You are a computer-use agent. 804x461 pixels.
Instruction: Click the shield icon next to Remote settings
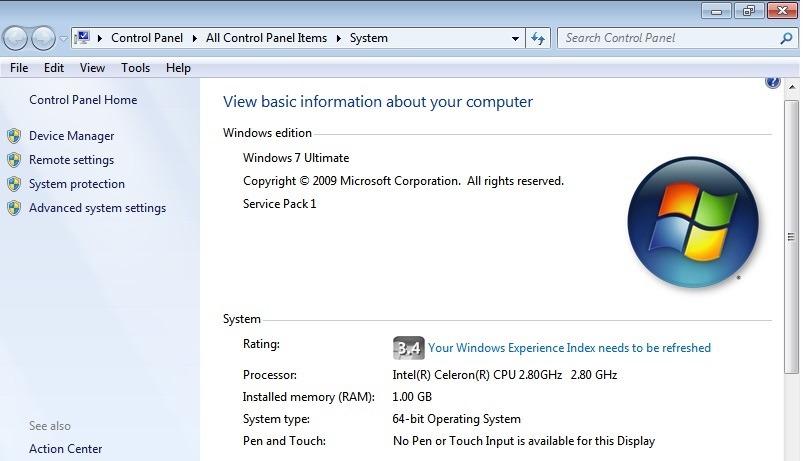[14, 160]
